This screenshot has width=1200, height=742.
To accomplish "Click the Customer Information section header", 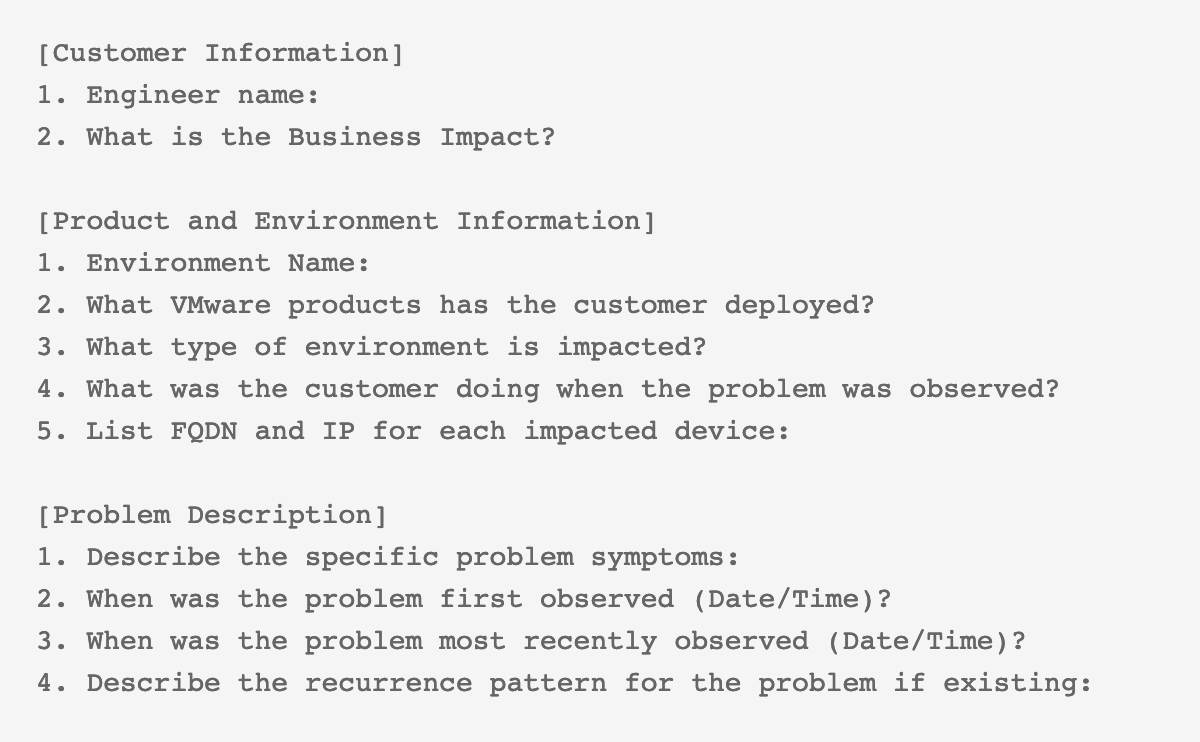I will pos(220,53).
